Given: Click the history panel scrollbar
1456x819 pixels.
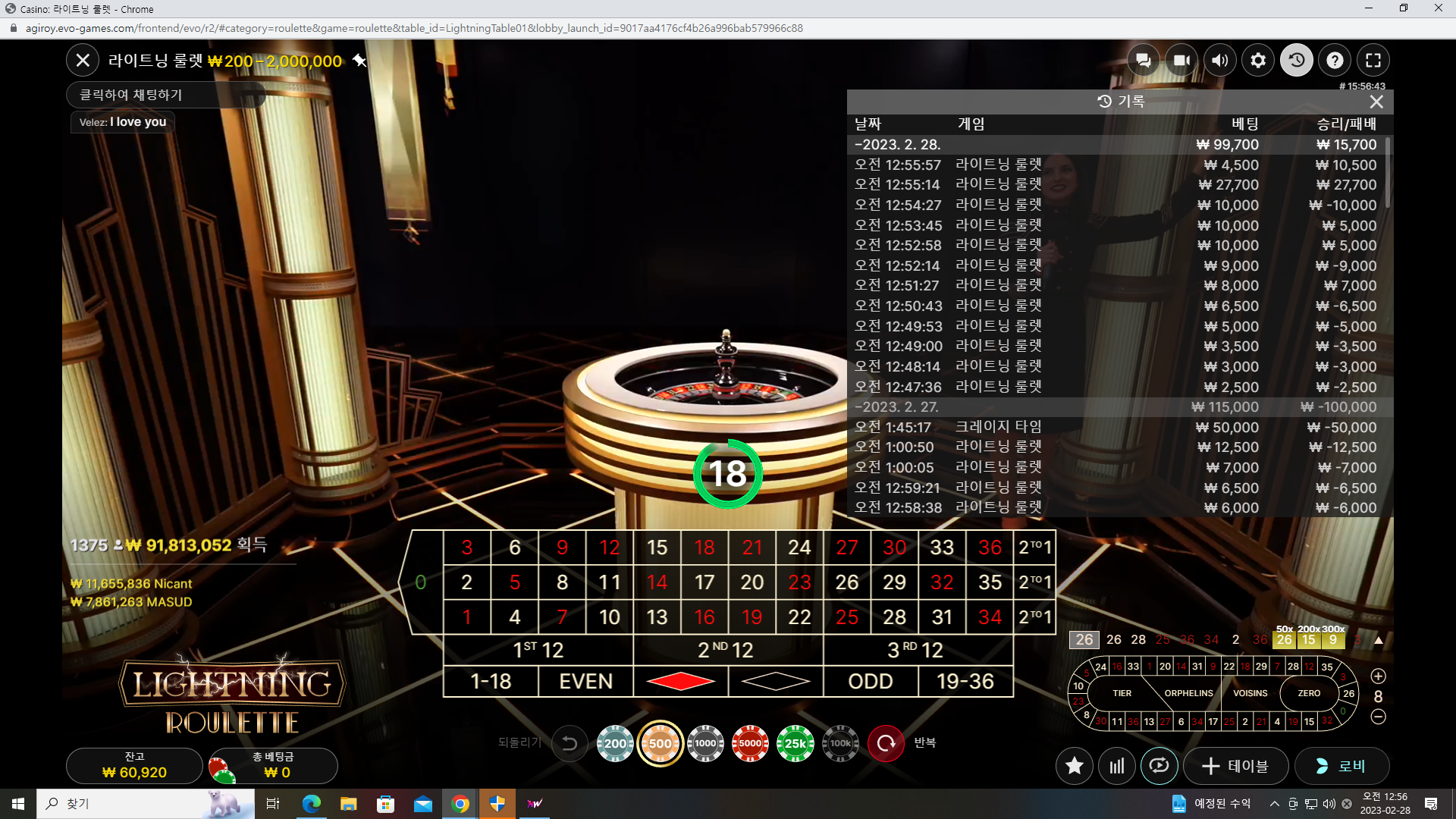Looking at the screenshot, I should click(x=1388, y=173).
